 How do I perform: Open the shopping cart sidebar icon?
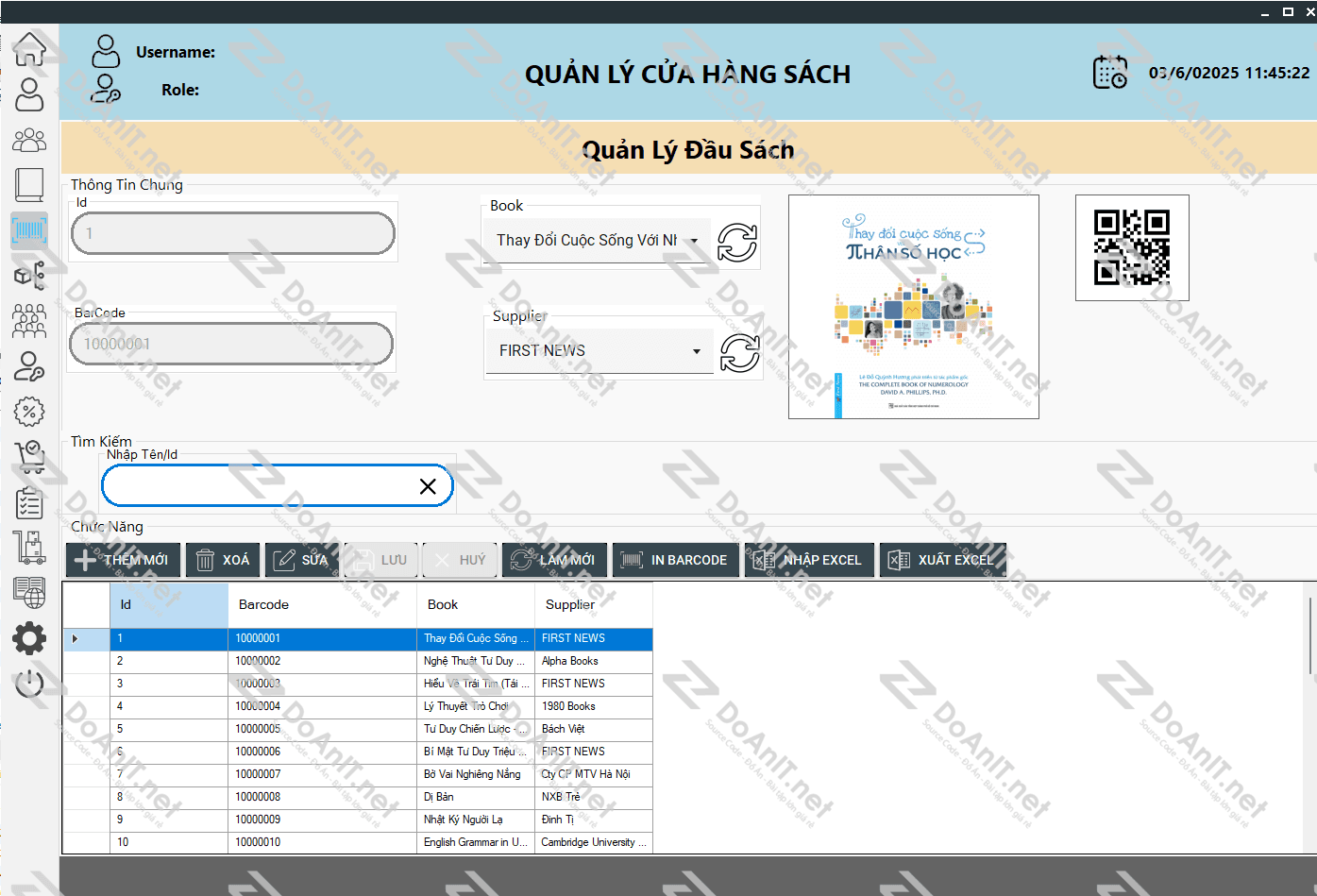(x=29, y=457)
